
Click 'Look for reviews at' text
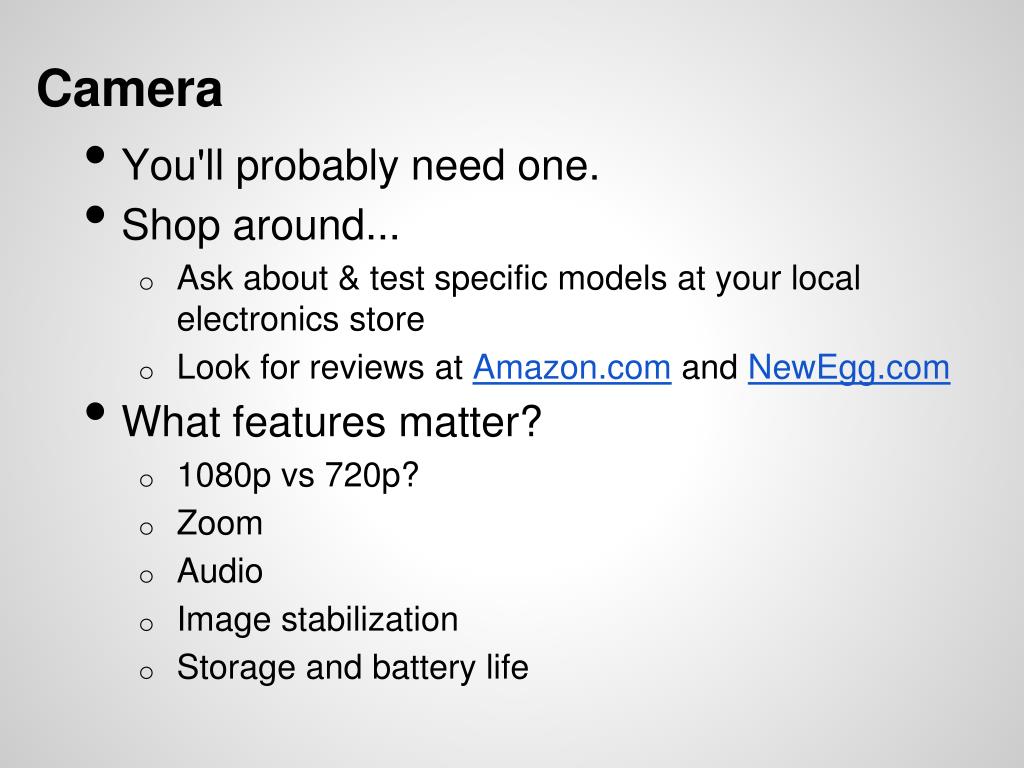320,368
